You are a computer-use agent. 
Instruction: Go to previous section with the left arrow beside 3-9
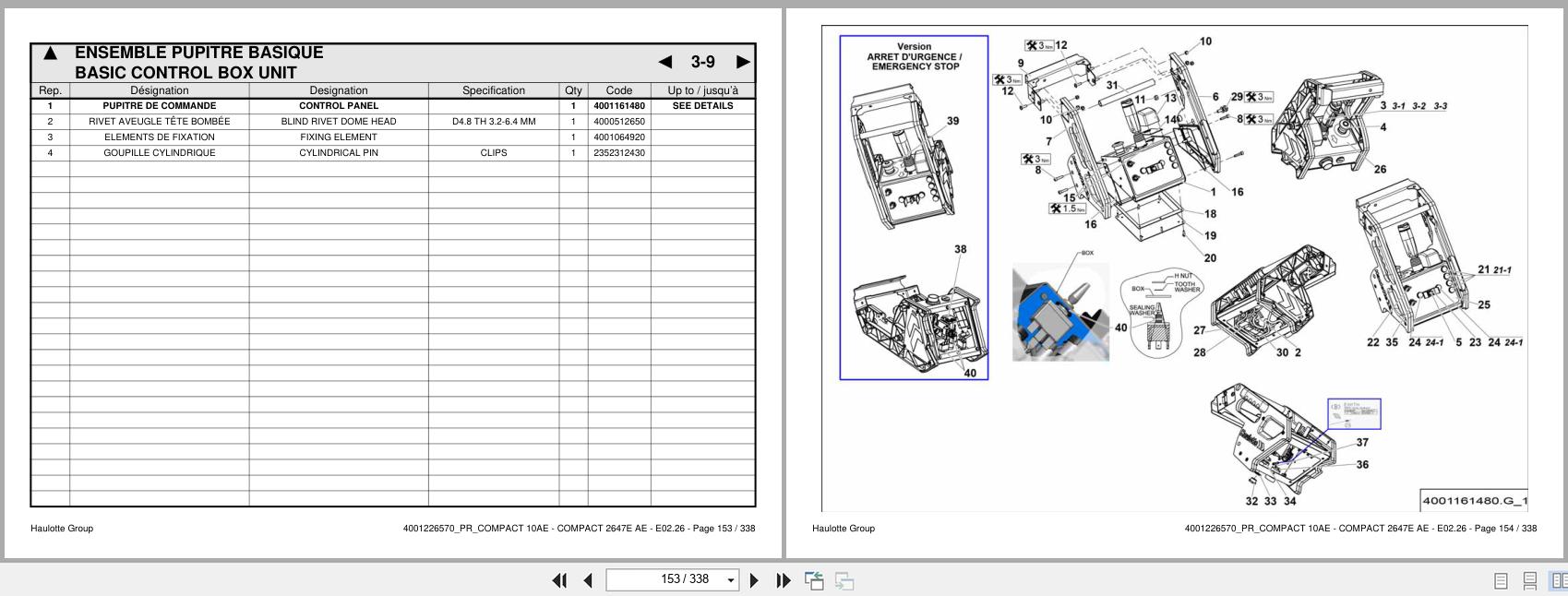(665, 62)
